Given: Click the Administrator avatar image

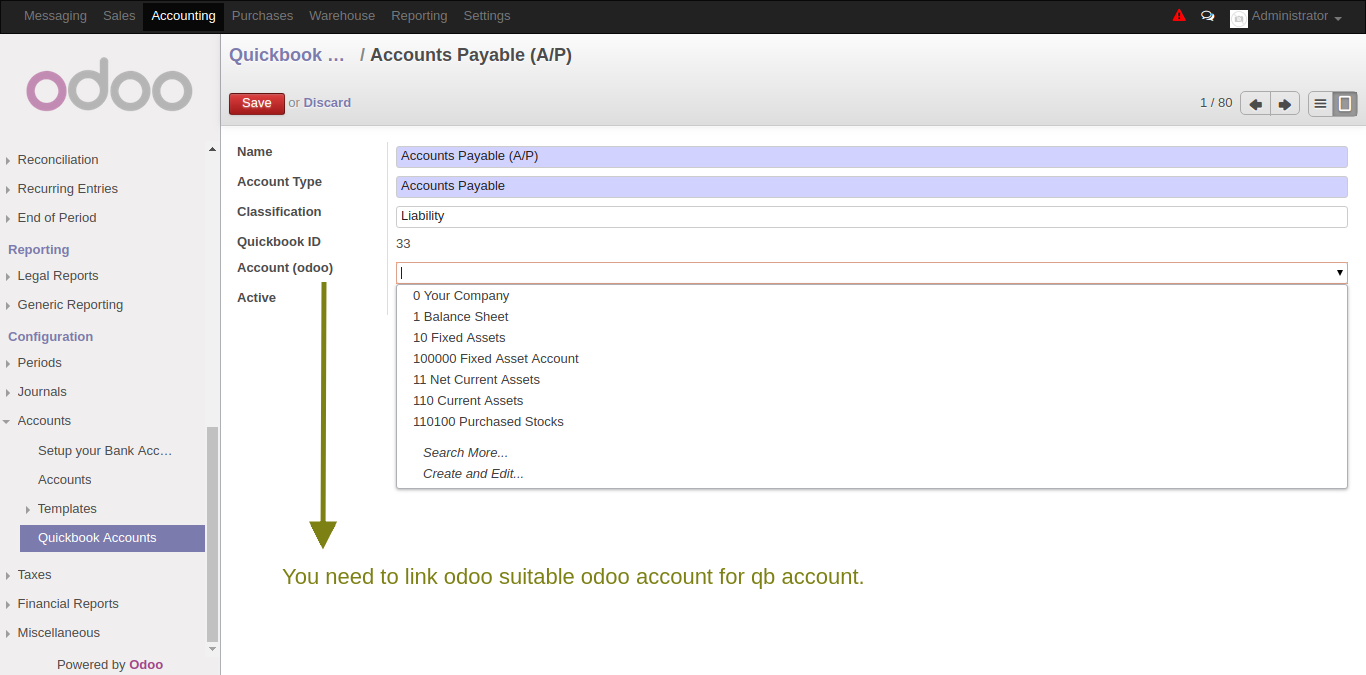Looking at the screenshot, I should [1239, 18].
